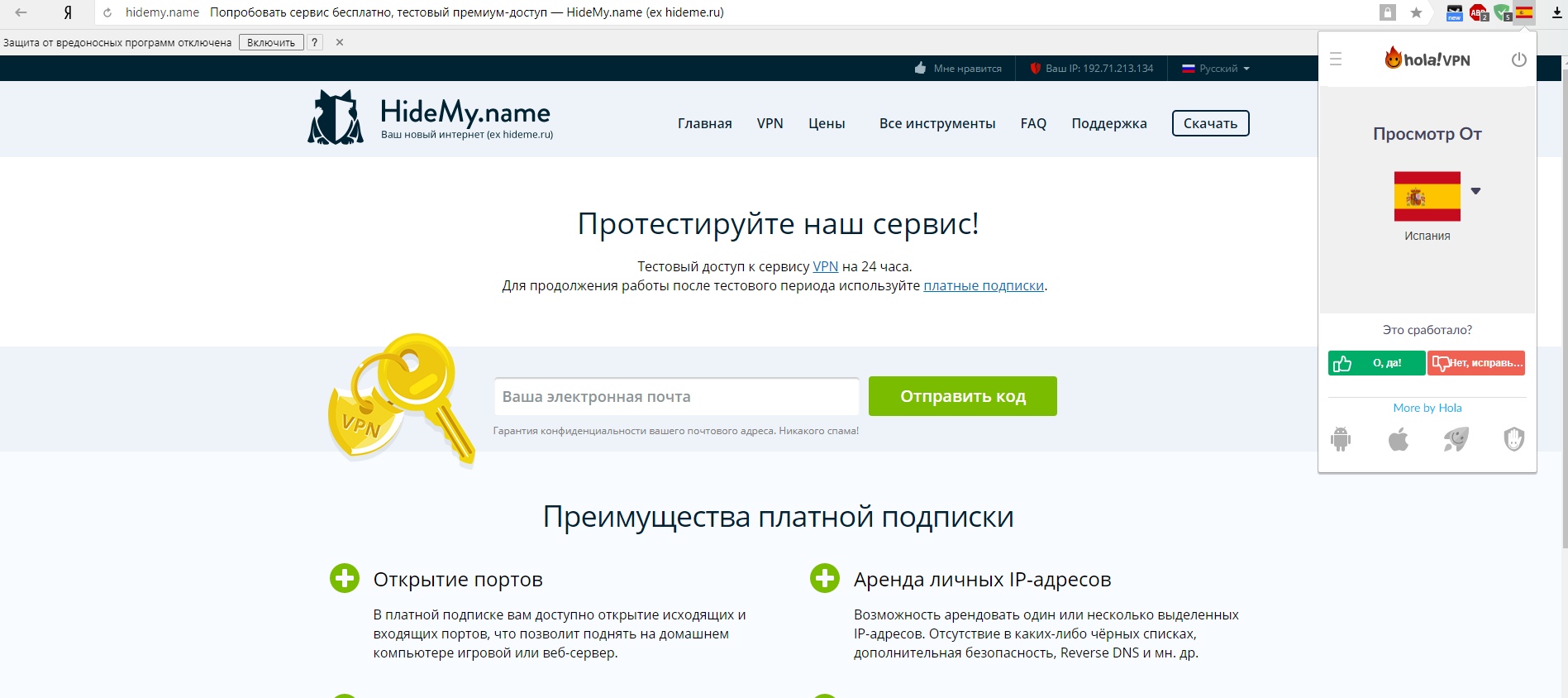Follow the "платные подписки" link
Image resolution: width=1568 pixels, height=698 pixels.
[x=984, y=285]
